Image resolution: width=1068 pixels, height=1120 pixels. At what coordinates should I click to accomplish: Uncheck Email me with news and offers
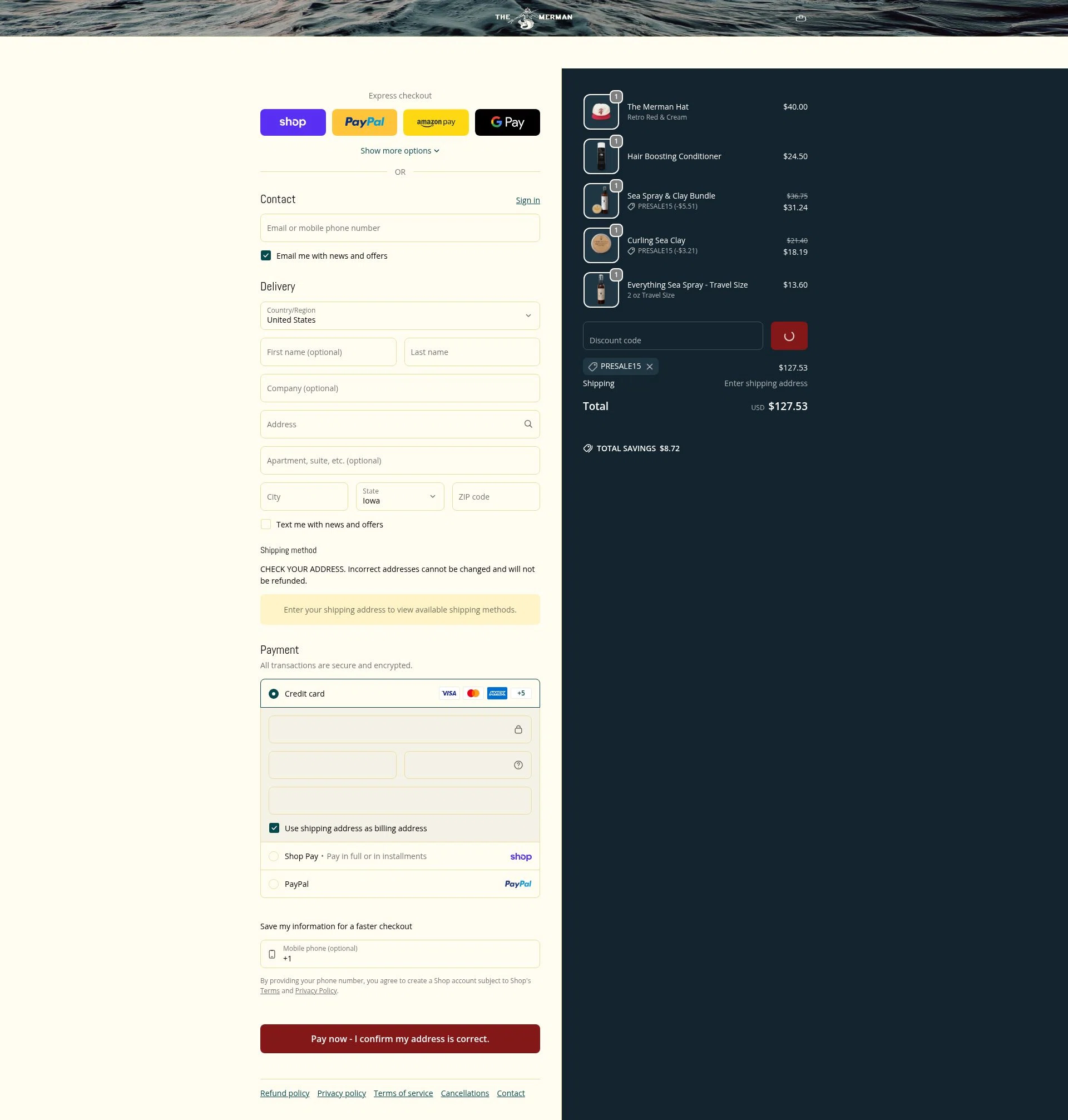pyautogui.click(x=265, y=256)
